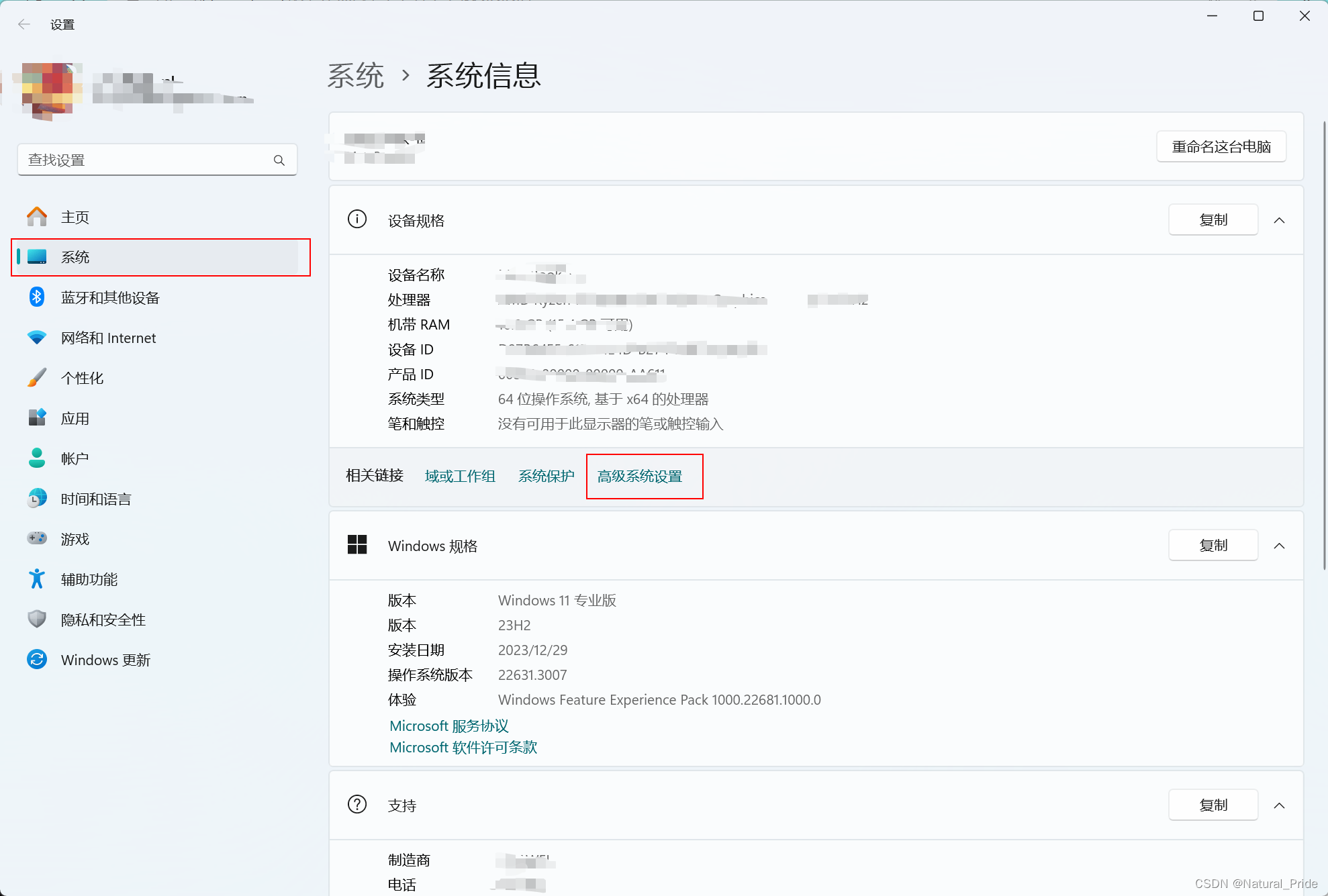Viewport: 1328px width, 896px height.
Task: Click the 查找设置 search field
Action: 144,160
